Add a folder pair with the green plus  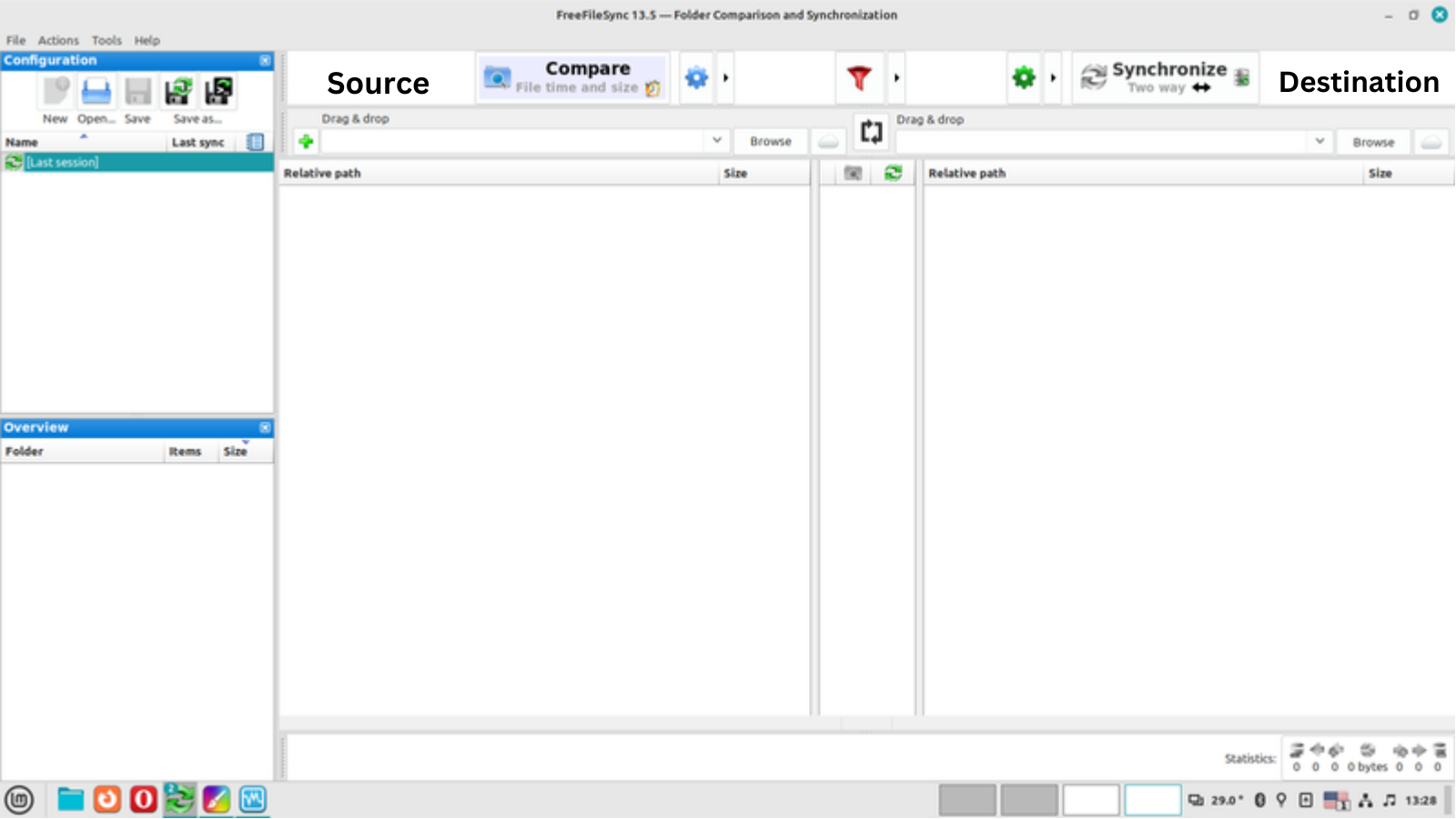[x=306, y=141]
